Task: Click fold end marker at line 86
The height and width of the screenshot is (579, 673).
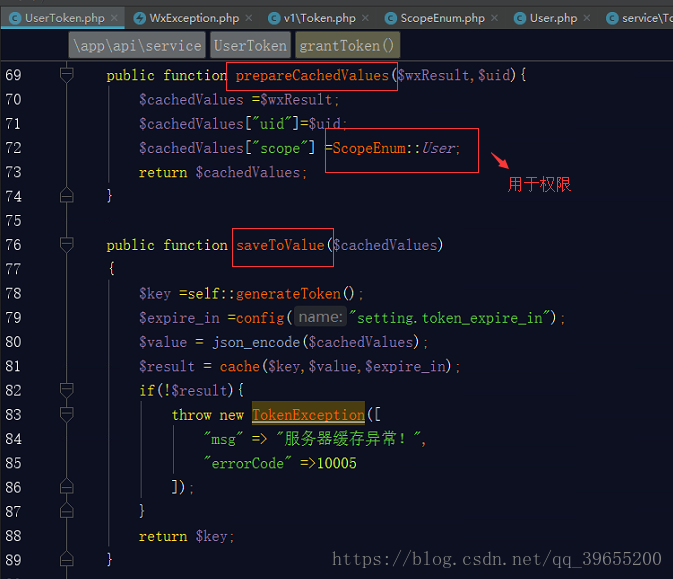Action: point(67,487)
